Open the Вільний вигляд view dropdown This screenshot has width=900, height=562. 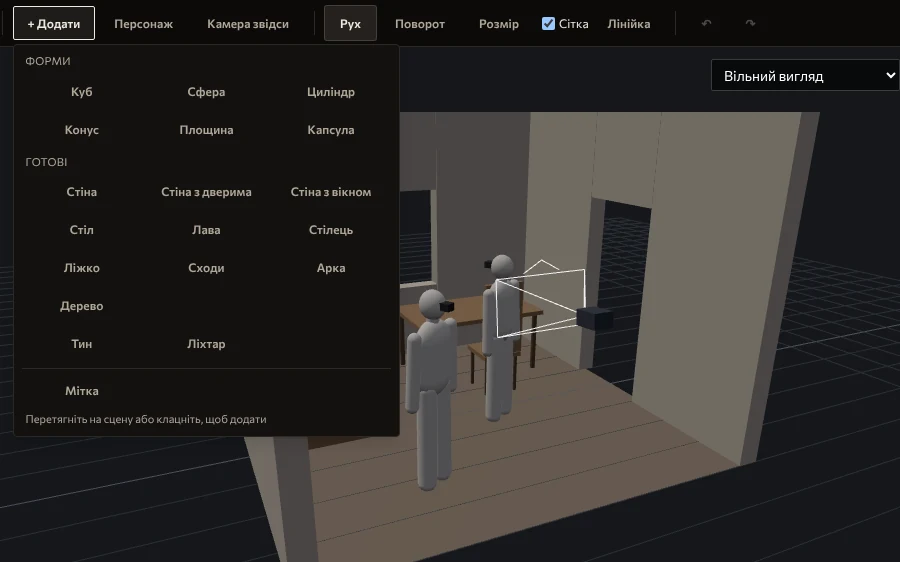tap(805, 75)
